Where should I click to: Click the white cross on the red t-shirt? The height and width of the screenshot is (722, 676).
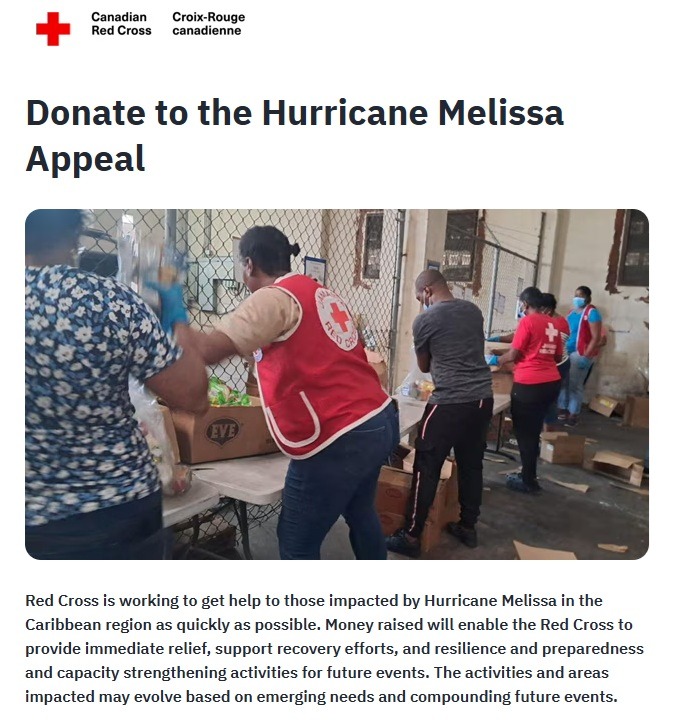pos(551,332)
